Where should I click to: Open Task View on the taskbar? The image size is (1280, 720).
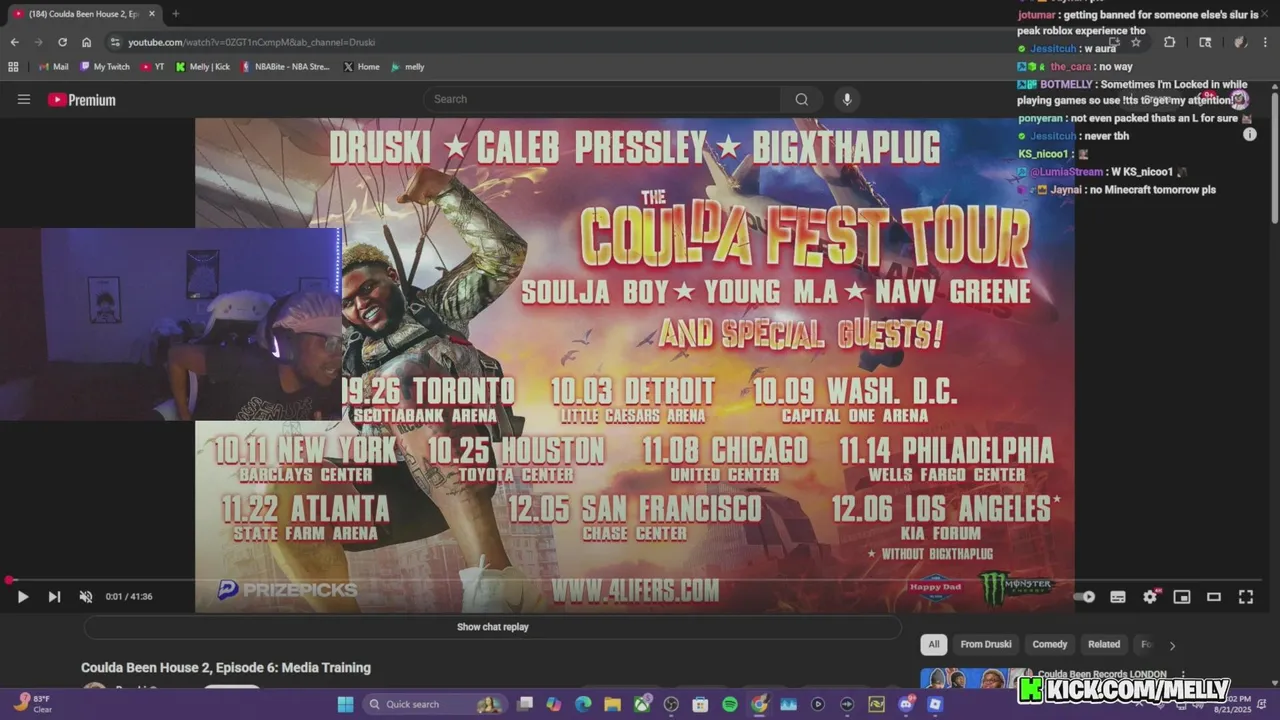[525, 704]
